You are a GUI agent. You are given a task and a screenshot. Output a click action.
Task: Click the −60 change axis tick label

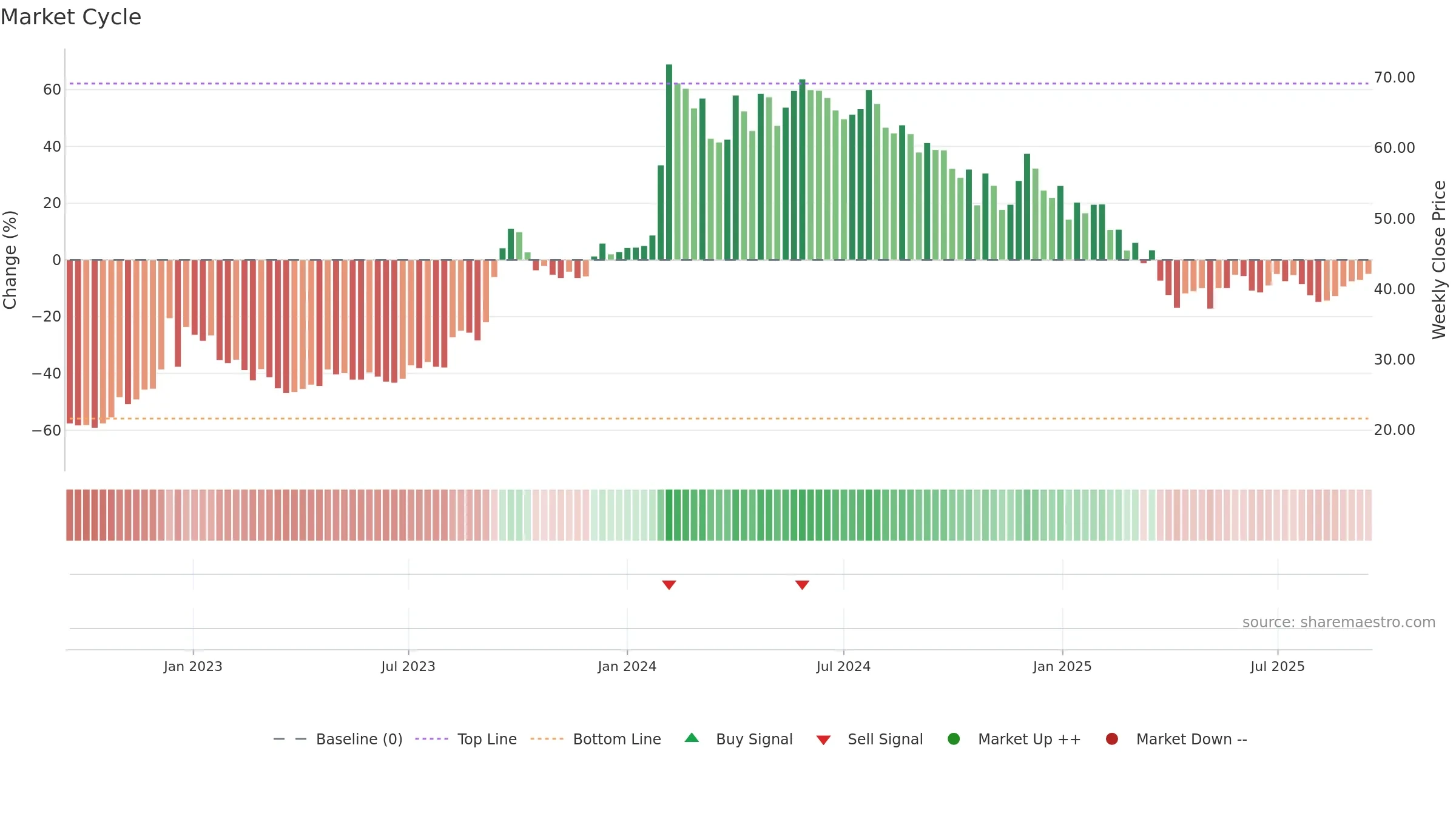(47, 431)
